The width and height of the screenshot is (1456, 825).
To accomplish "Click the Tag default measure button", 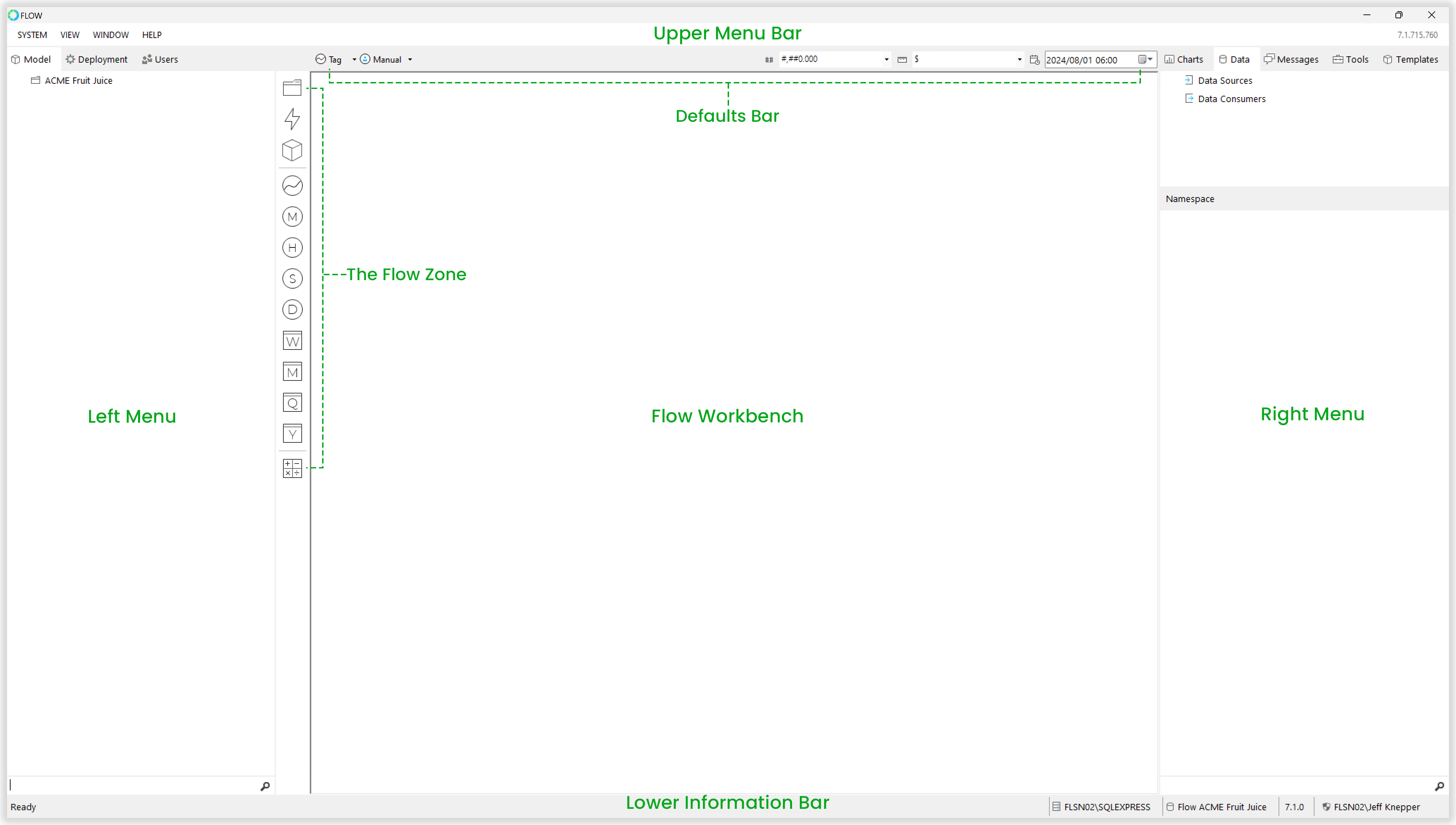I will click(328, 59).
